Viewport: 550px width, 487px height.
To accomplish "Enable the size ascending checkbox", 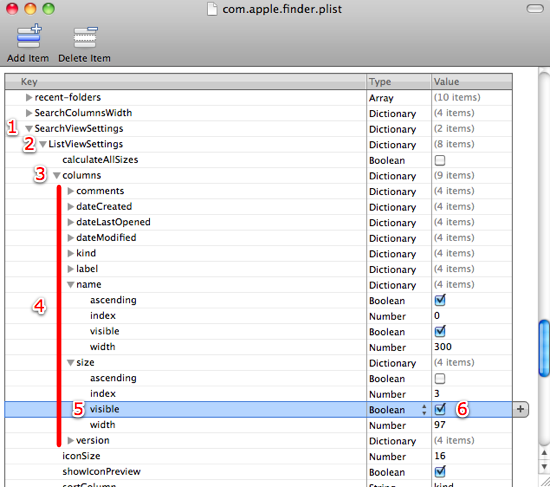I will [440, 379].
